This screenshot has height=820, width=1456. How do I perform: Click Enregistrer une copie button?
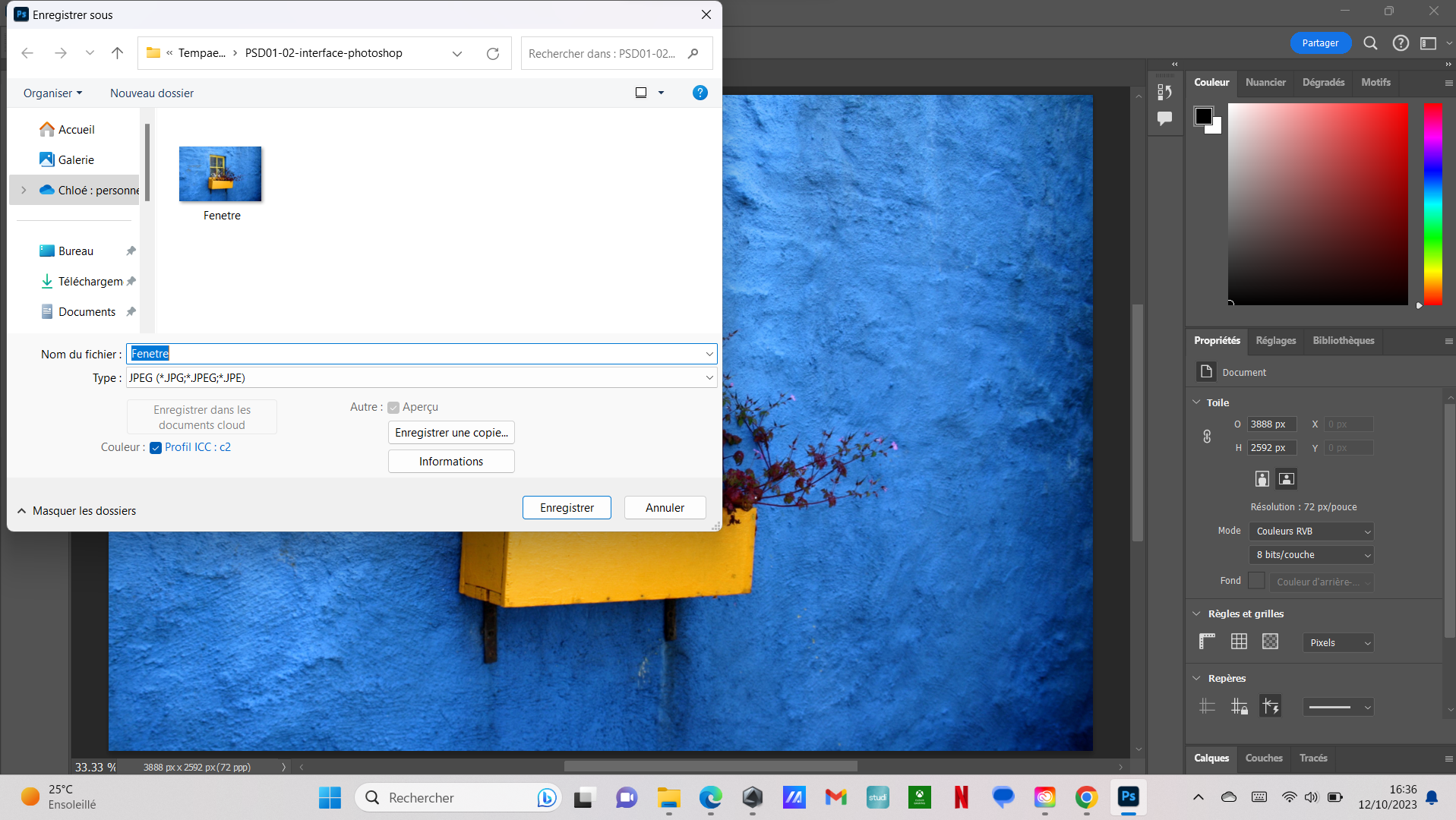click(x=451, y=433)
